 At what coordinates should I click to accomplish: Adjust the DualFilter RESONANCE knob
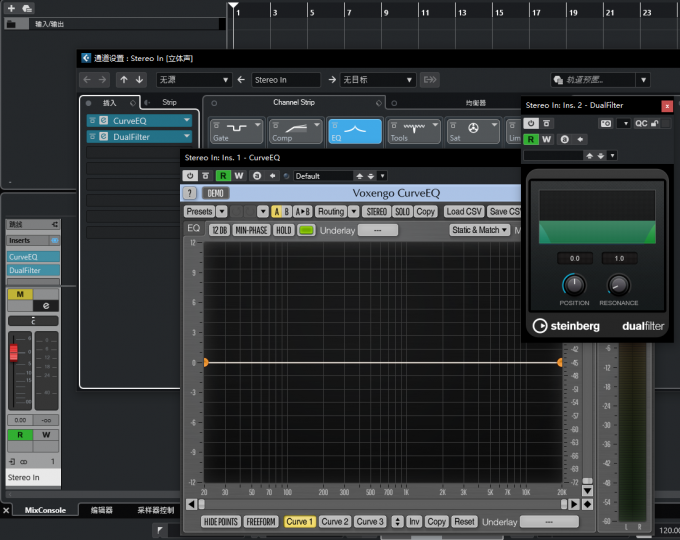[x=618, y=285]
